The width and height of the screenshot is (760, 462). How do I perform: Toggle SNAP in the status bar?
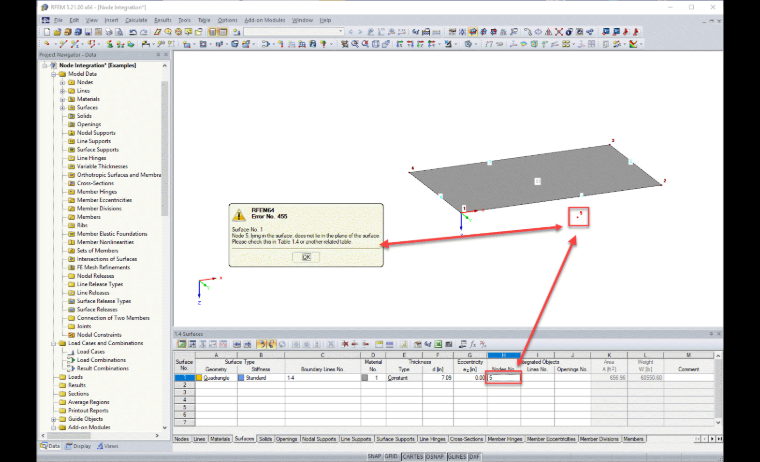374,457
